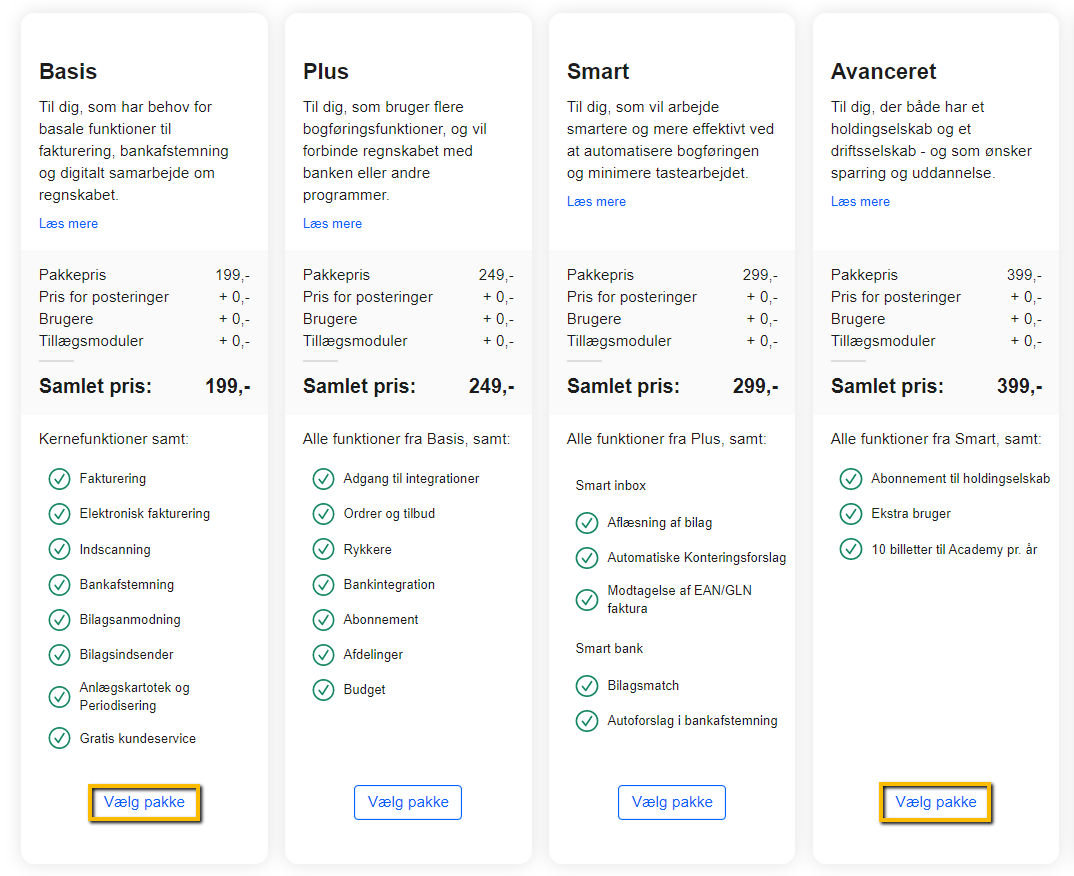Click the checkmark icon next to Budget
Screen dimensions: 1074x876
323,690
